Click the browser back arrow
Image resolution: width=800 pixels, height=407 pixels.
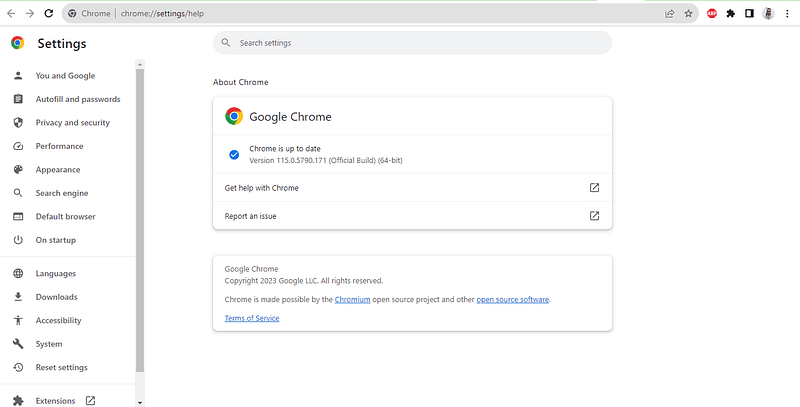[x=11, y=14]
